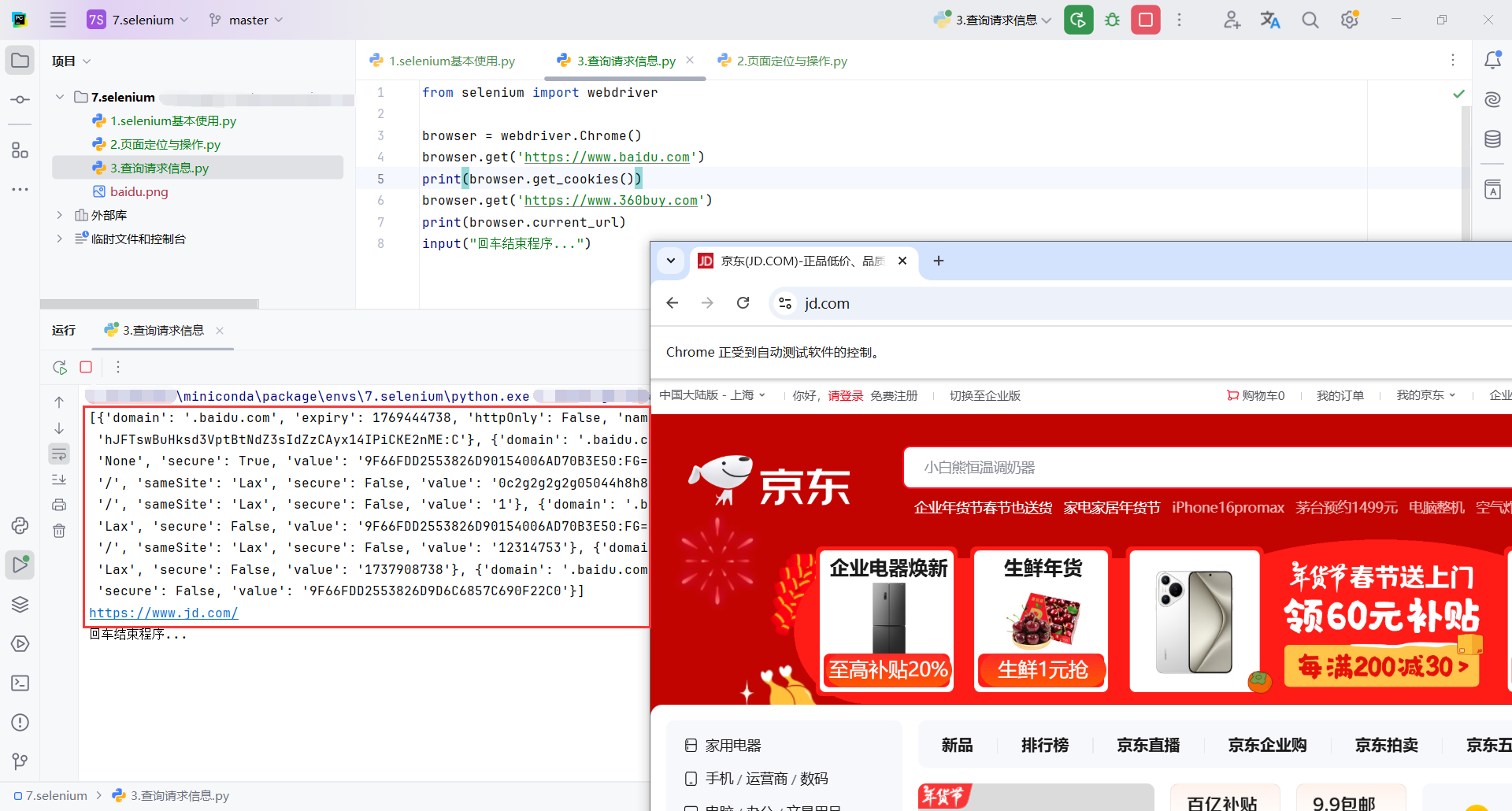Image resolution: width=1512 pixels, height=811 pixels.
Task: Open Code With Me user icon
Action: 1232,20
